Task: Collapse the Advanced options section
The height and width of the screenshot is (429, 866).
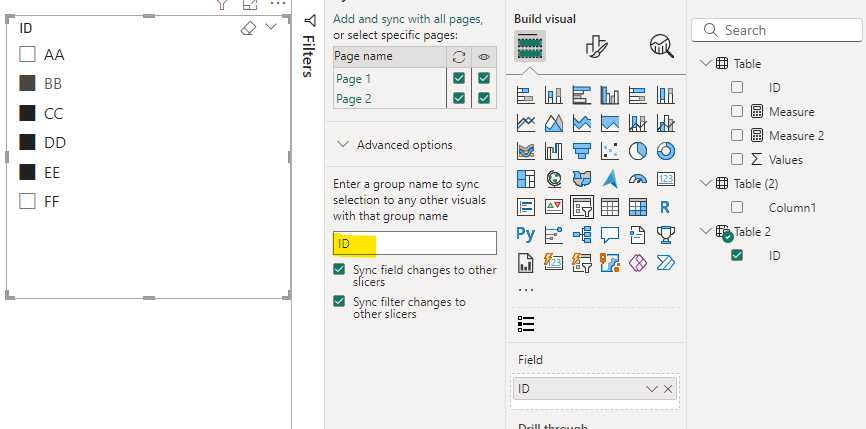Action: pyautogui.click(x=343, y=145)
